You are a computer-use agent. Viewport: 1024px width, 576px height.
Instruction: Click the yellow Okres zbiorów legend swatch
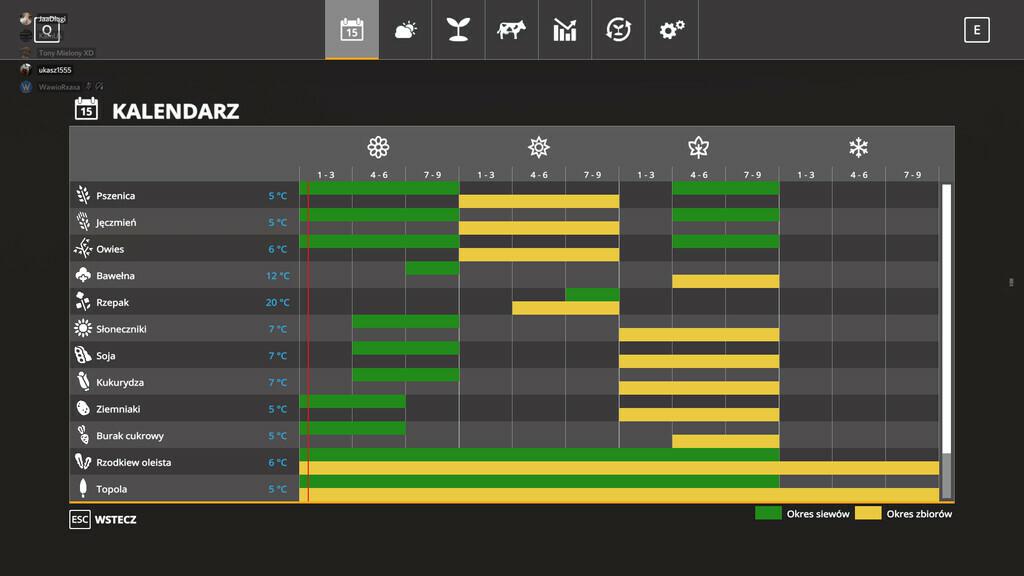867,513
